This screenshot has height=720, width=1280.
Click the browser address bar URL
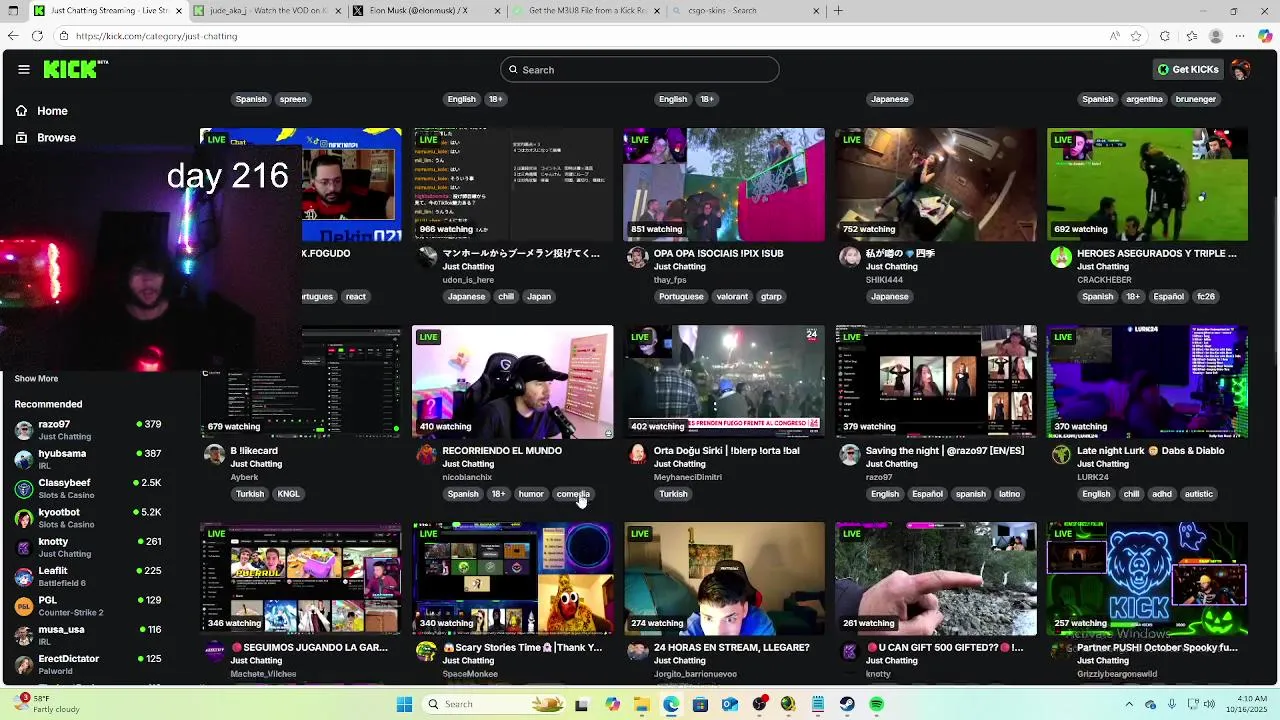(x=156, y=36)
